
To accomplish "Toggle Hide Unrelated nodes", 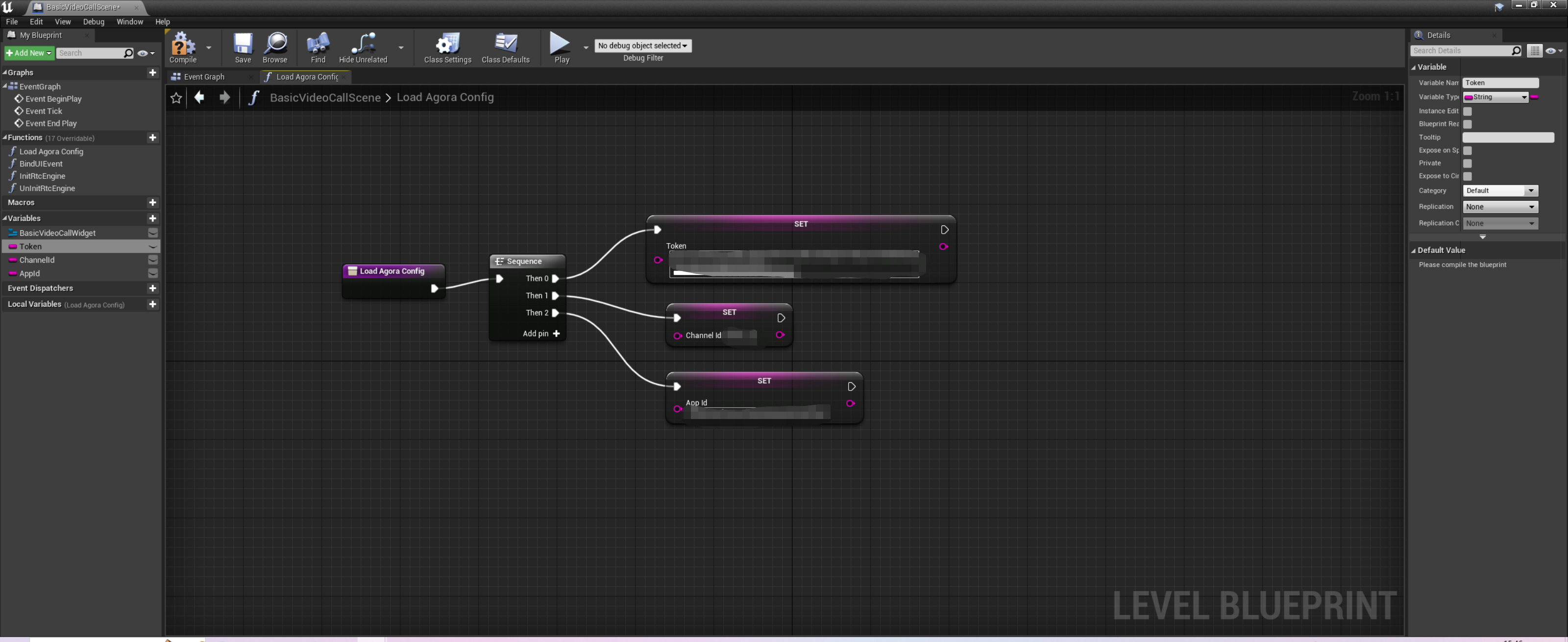I will point(363,48).
